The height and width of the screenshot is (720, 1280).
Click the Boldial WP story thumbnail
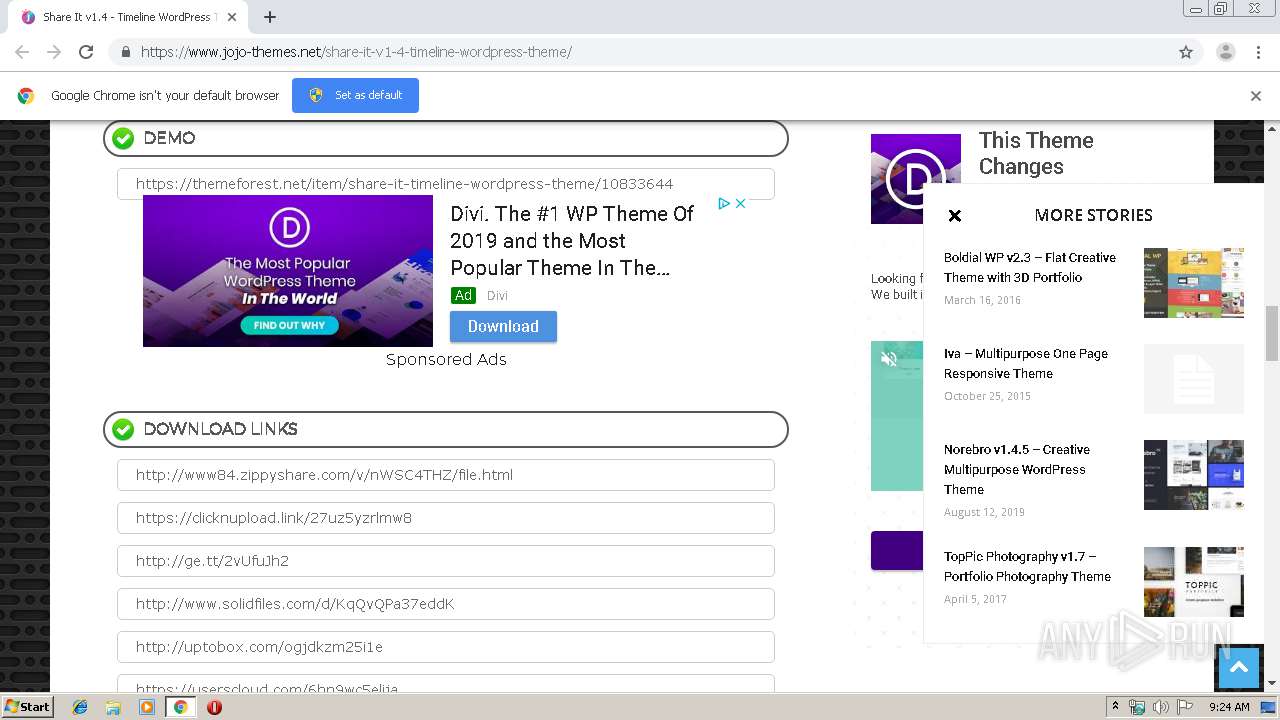coord(1194,283)
